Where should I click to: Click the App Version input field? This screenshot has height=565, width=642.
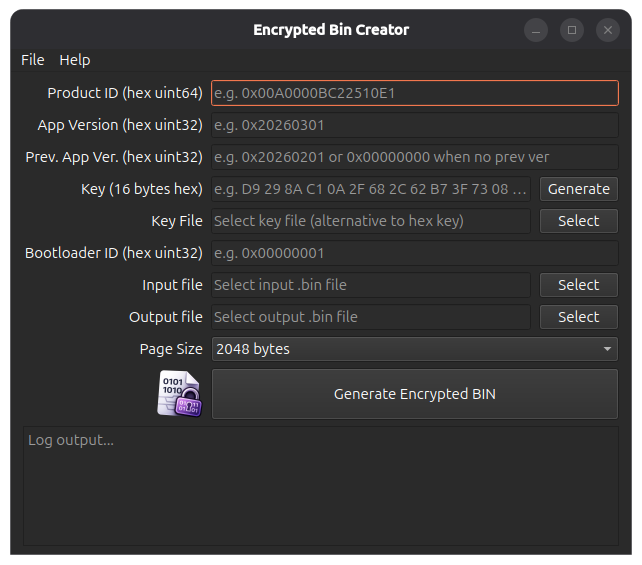pos(414,125)
